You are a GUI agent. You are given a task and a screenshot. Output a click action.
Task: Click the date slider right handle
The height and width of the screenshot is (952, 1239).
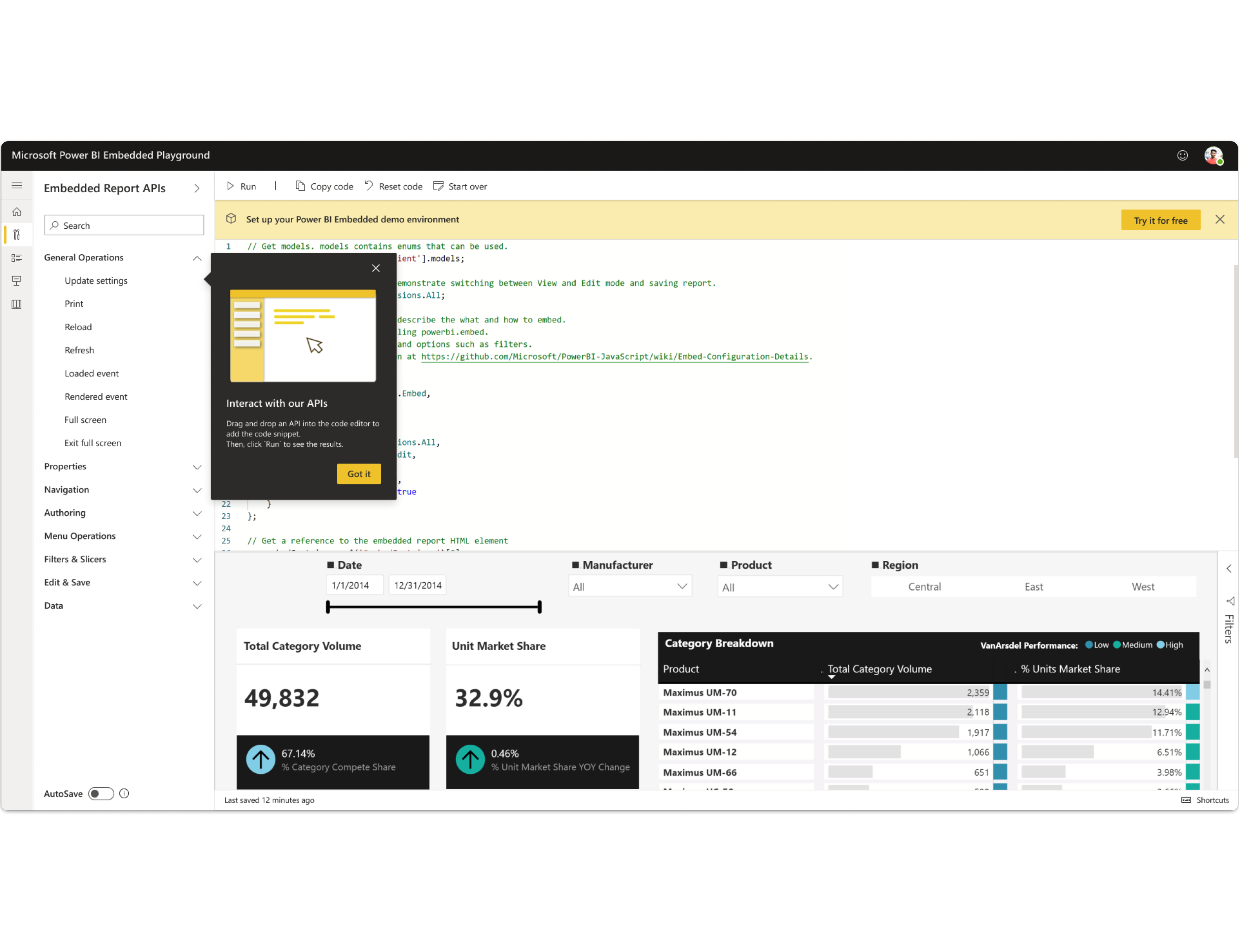(x=540, y=607)
